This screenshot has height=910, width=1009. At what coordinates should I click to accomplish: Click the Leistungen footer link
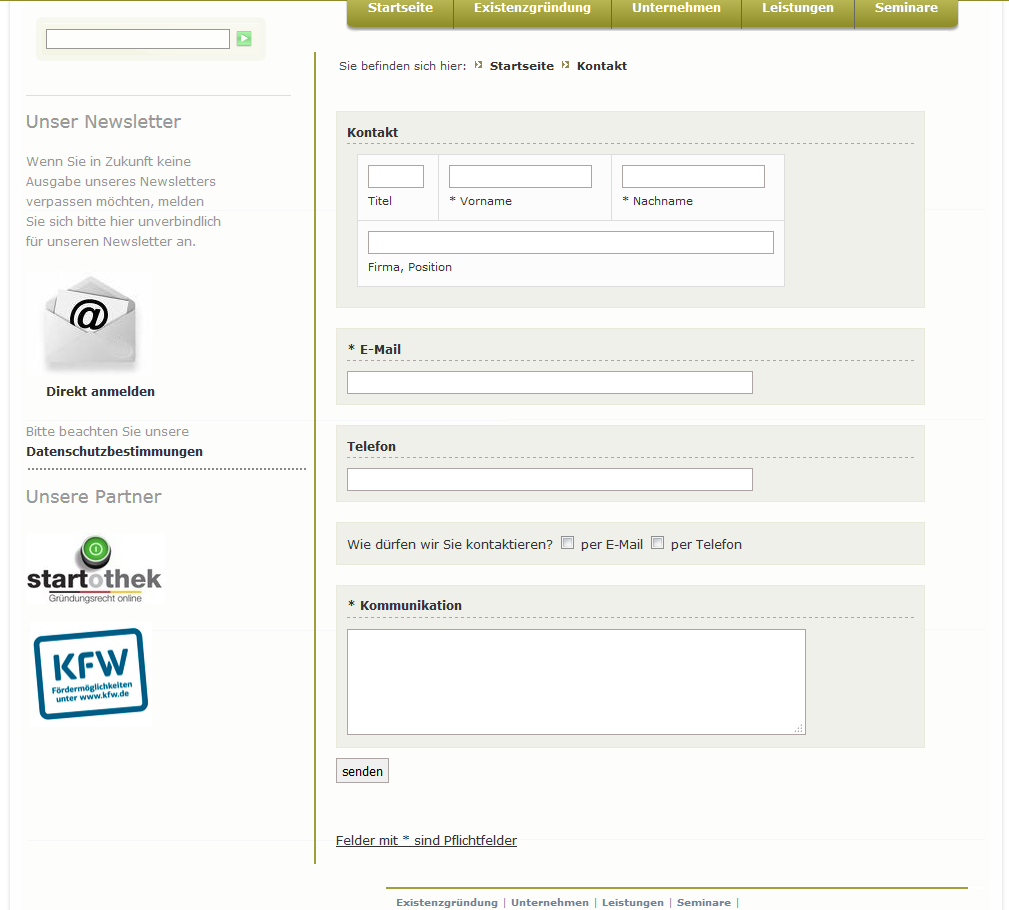633,902
